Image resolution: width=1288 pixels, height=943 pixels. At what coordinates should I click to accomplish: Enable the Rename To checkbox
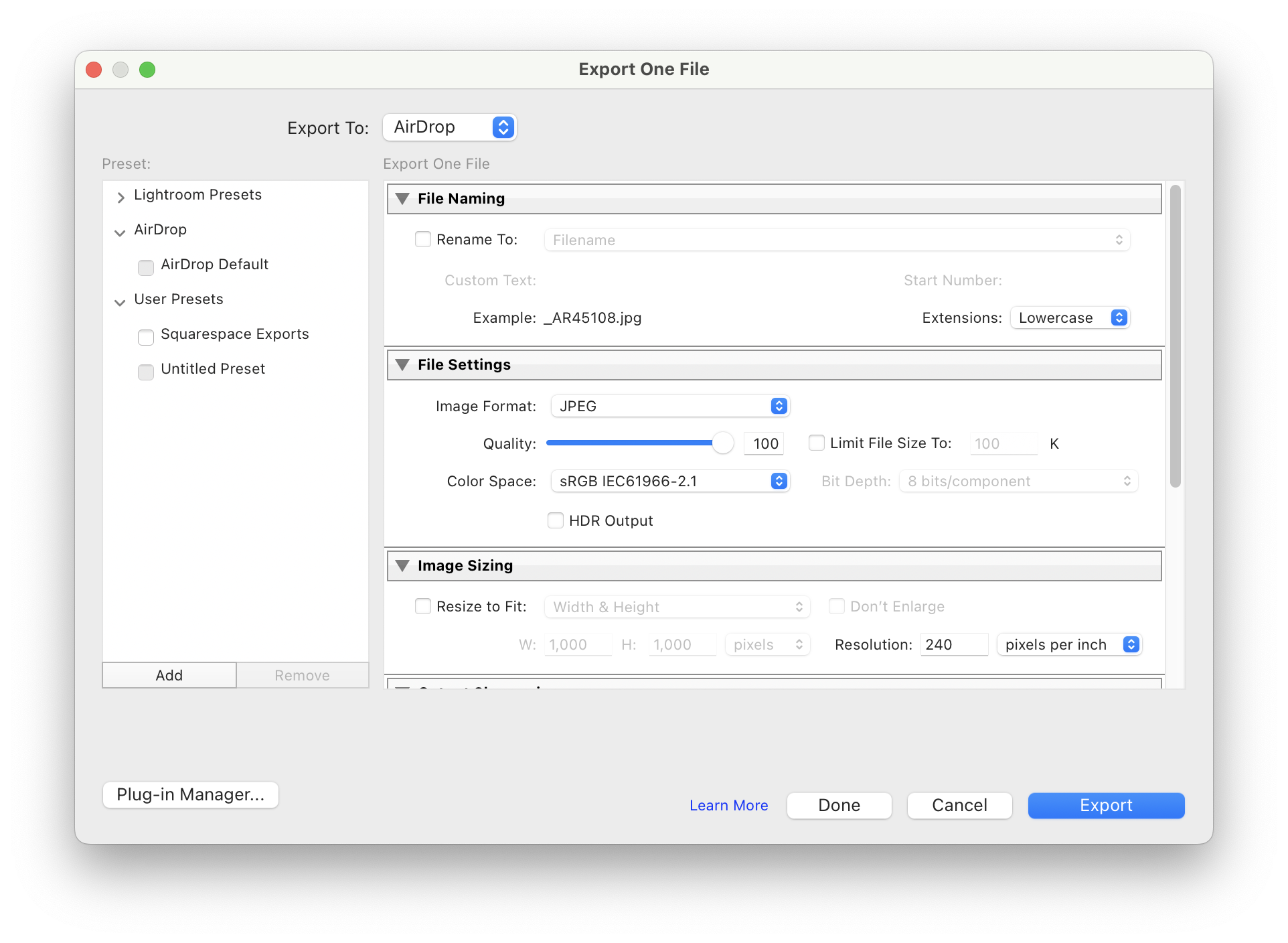423,239
